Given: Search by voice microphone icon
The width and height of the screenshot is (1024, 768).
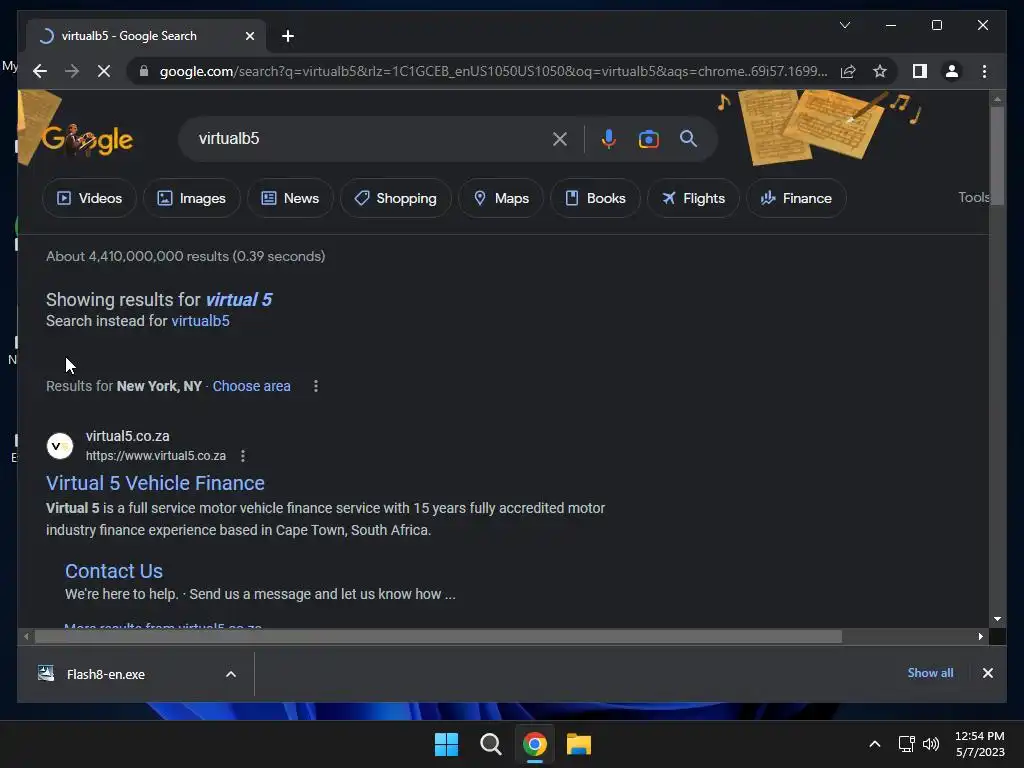Looking at the screenshot, I should pyautogui.click(x=608, y=138).
